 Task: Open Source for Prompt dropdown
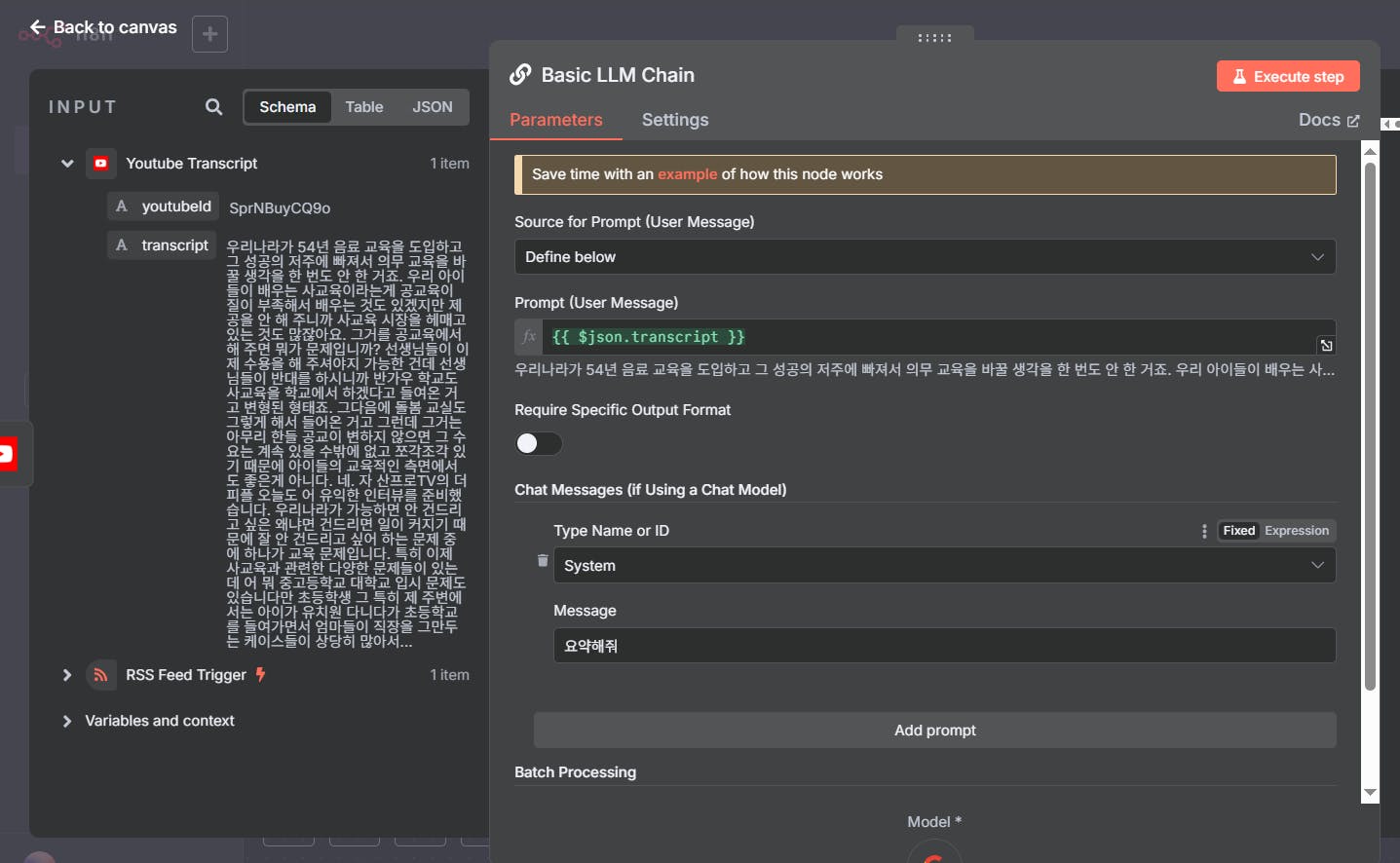[925, 257]
